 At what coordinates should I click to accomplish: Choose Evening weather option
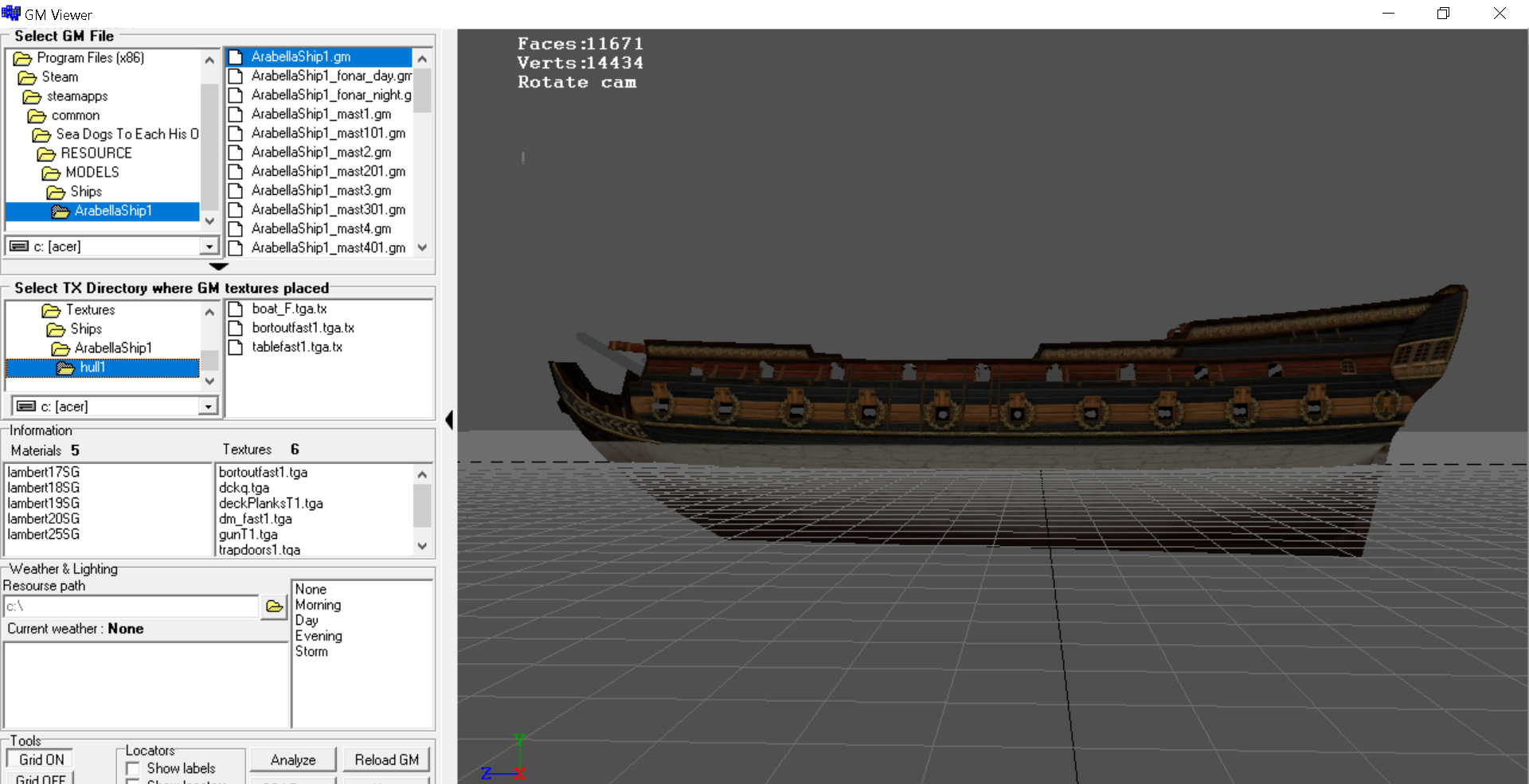tap(319, 636)
